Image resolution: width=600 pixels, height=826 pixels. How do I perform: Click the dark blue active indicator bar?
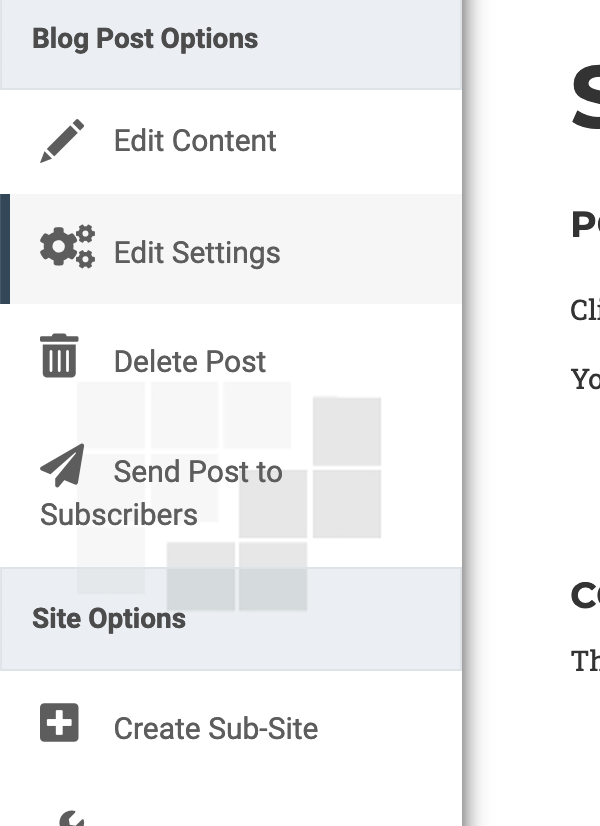(x=5, y=249)
